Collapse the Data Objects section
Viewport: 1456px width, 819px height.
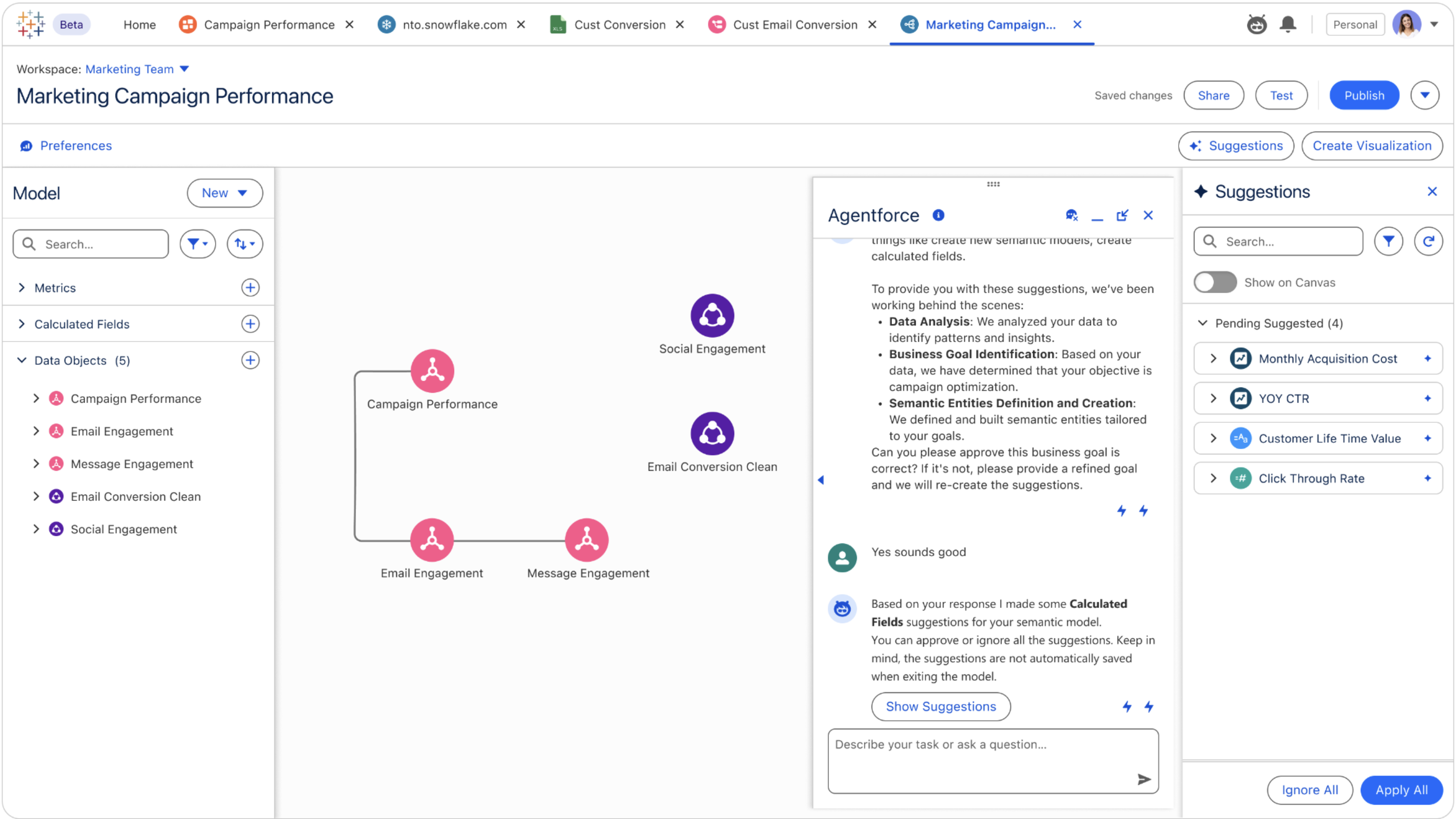pyautogui.click(x=21, y=360)
